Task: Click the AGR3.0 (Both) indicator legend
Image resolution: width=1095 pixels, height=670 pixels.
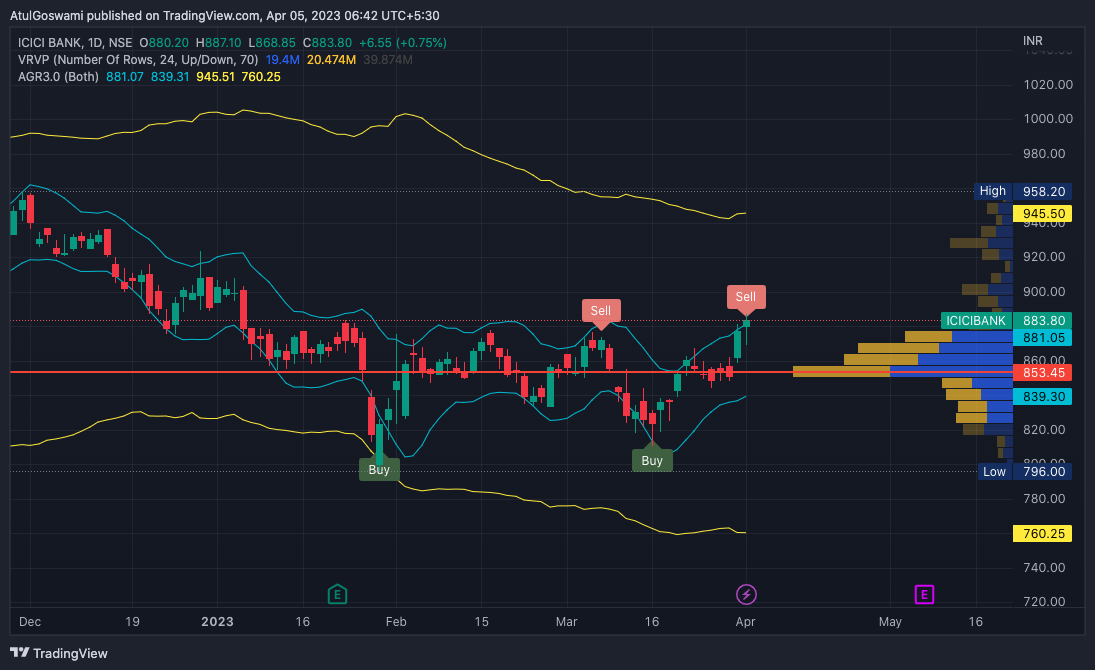Action: (59, 77)
